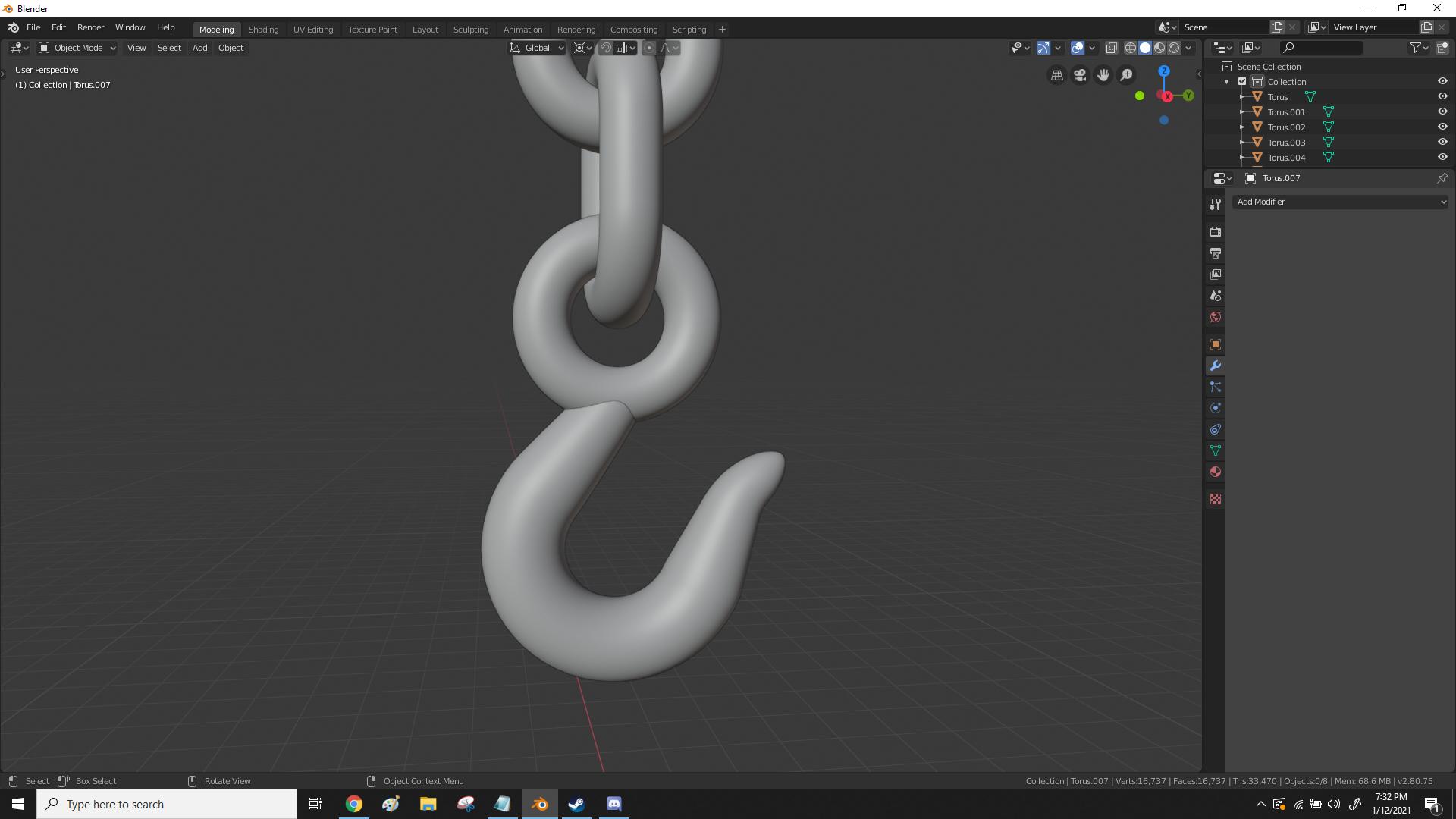Open the Material properties tab
The image size is (1456, 819).
point(1216,472)
